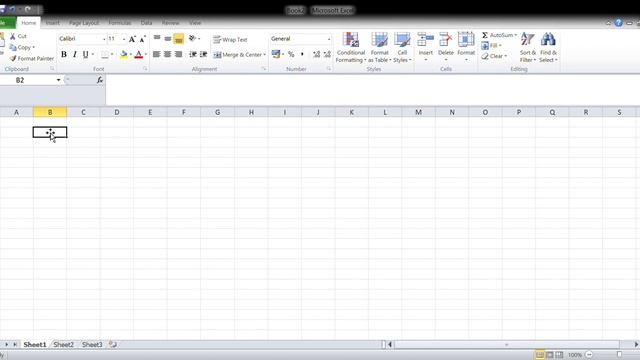Open Cell Styles gallery

[402, 47]
